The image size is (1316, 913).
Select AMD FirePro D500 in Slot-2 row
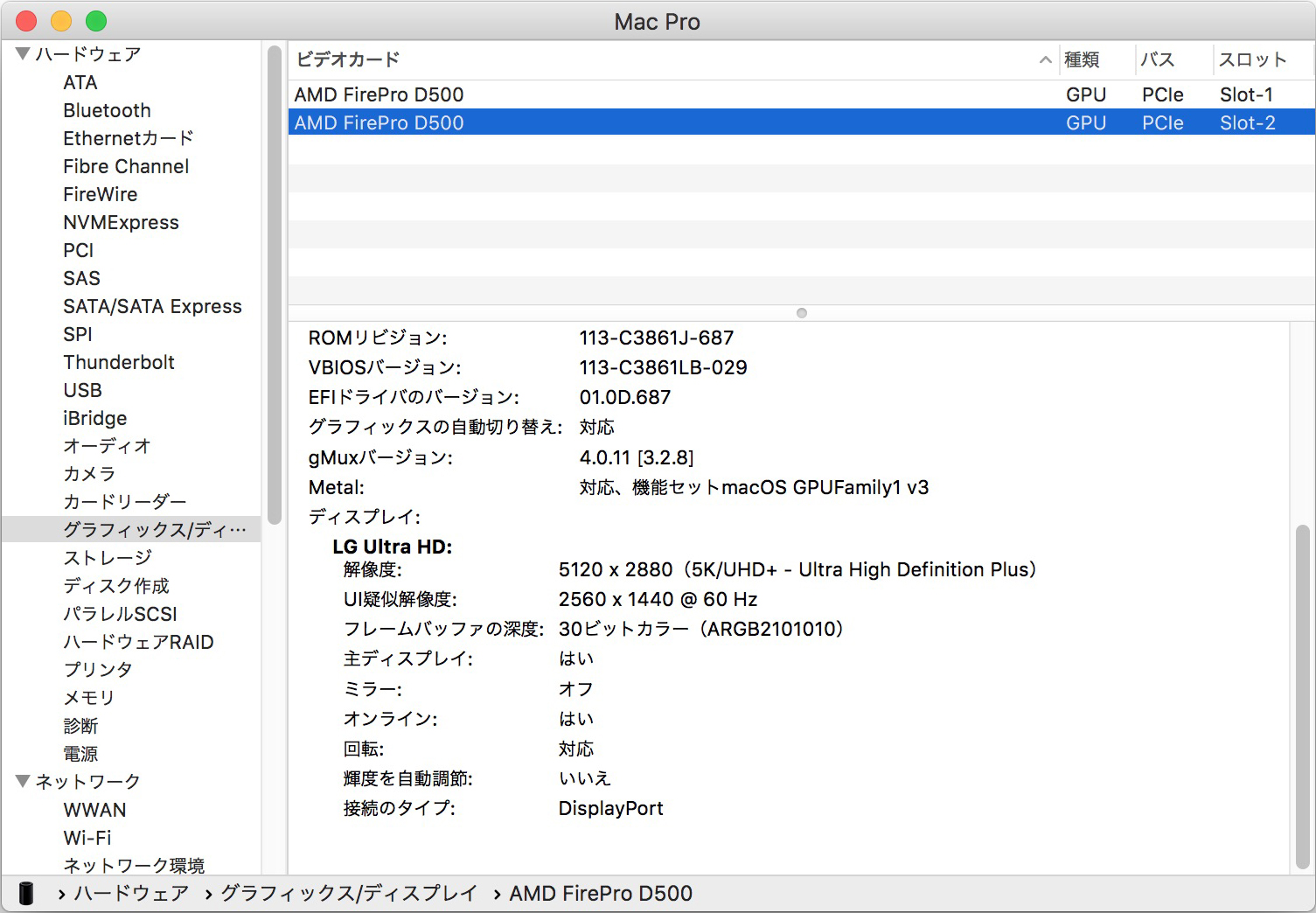point(802,122)
